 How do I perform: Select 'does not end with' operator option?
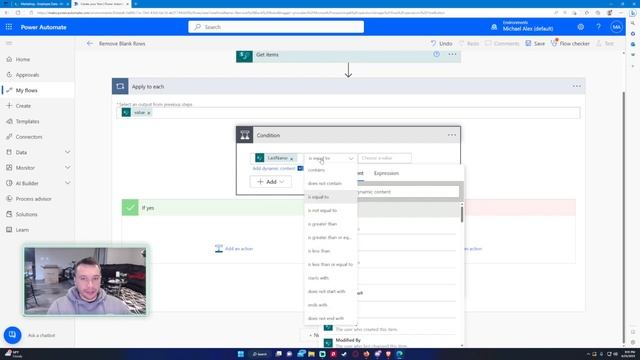click(331, 318)
